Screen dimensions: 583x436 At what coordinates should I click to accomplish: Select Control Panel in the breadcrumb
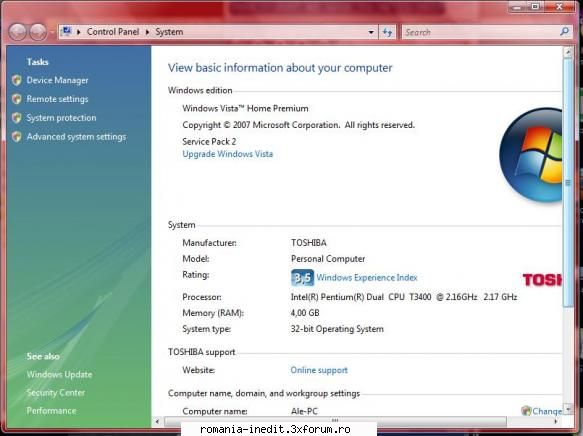coord(113,32)
